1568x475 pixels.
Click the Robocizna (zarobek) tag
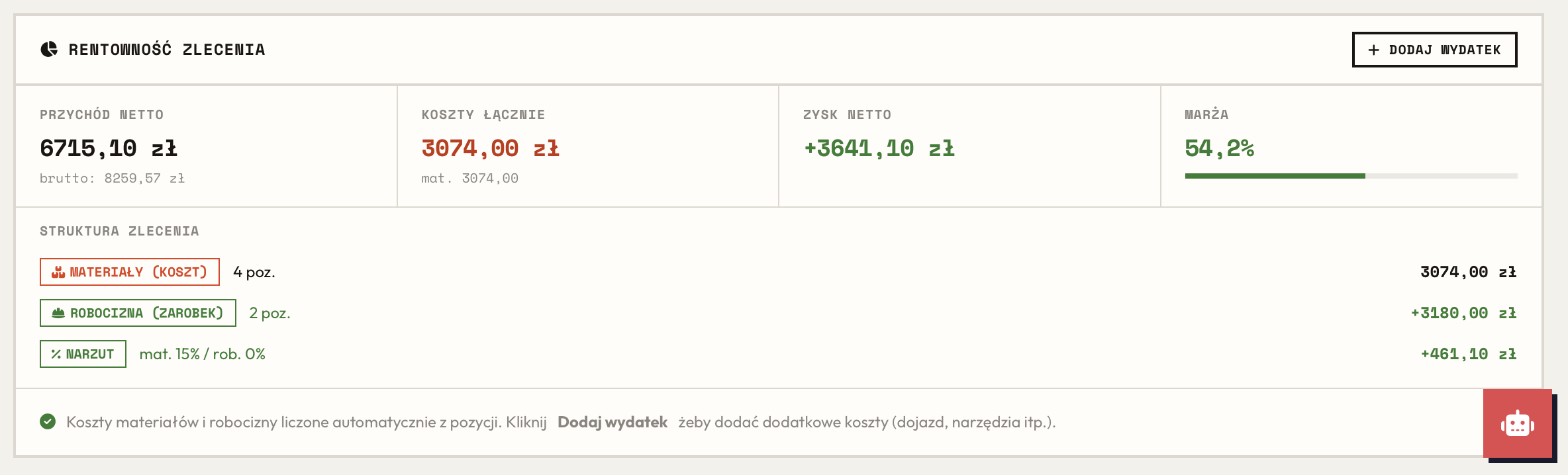click(x=138, y=313)
